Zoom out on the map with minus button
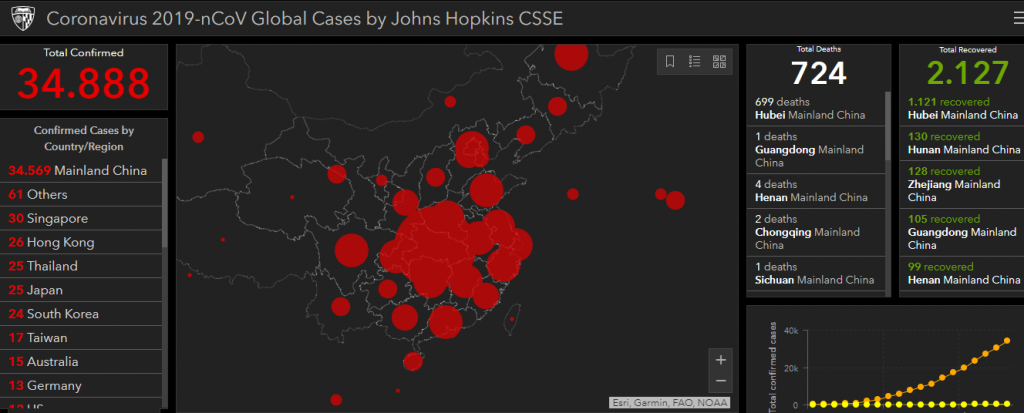The width and height of the screenshot is (1024, 413). (721, 382)
